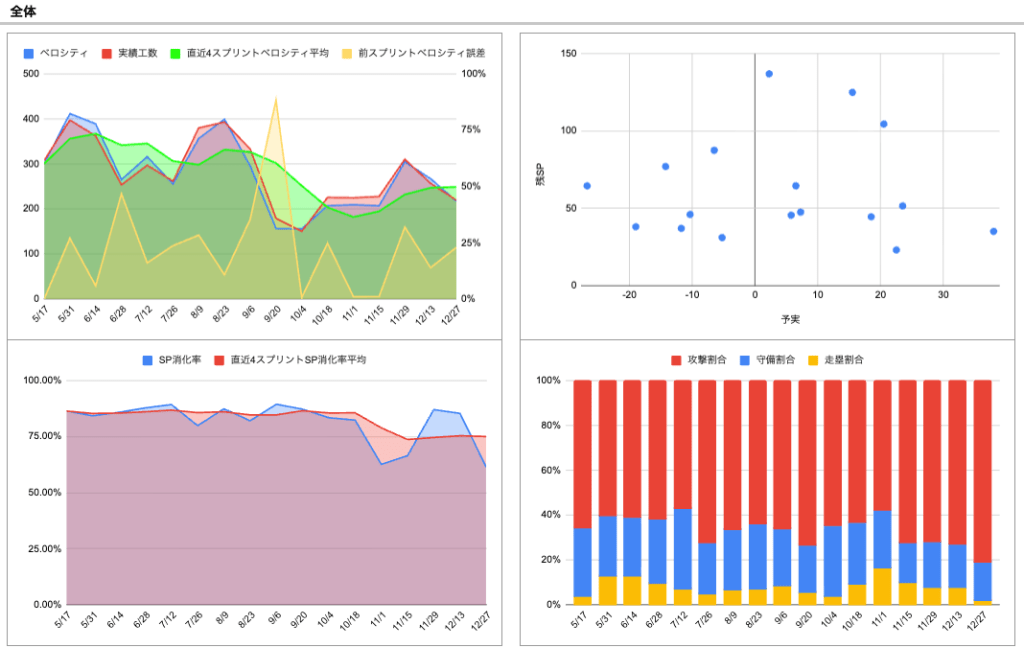Click the yellow peak at 9/20

click(276, 98)
